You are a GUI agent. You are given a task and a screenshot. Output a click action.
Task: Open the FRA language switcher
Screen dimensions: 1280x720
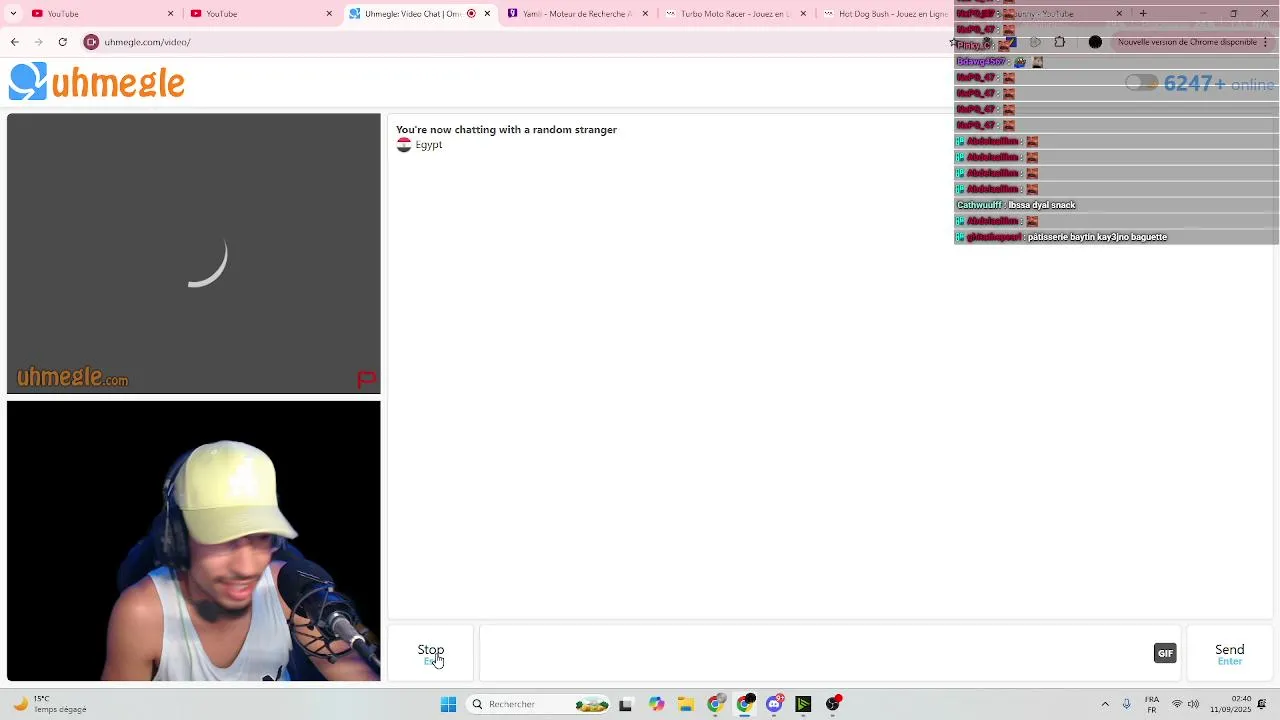tap(1152, 704)
